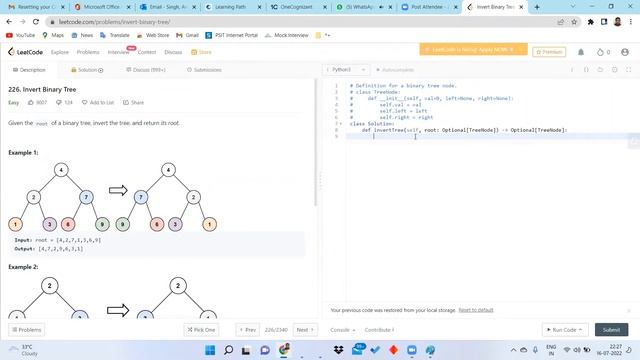Screen dimensions: 640x360
Task: Click the Example 1 tree diagram
Action: pyautogui.click(x=113, y=197)
